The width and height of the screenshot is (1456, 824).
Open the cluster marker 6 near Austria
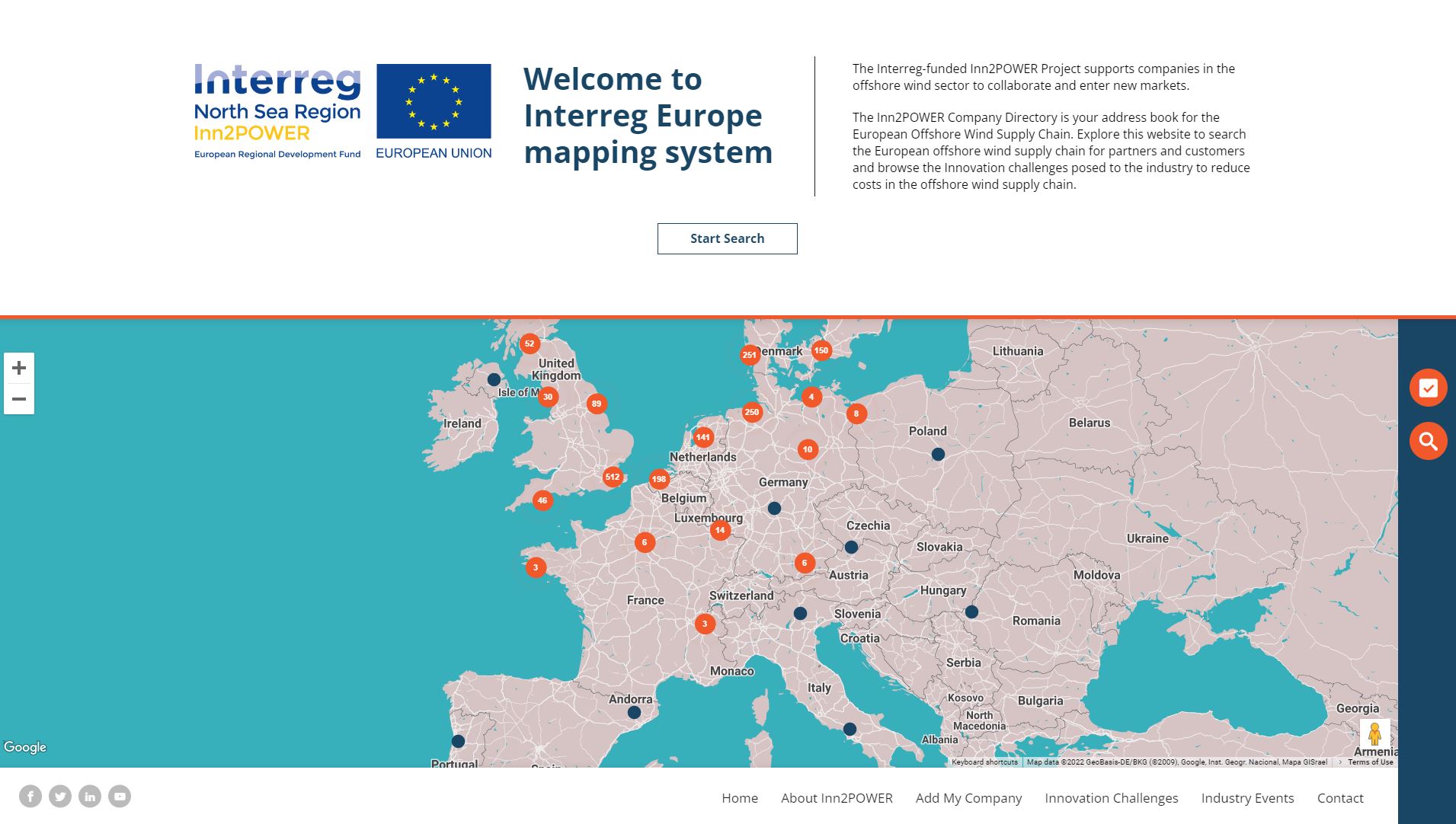805,563
